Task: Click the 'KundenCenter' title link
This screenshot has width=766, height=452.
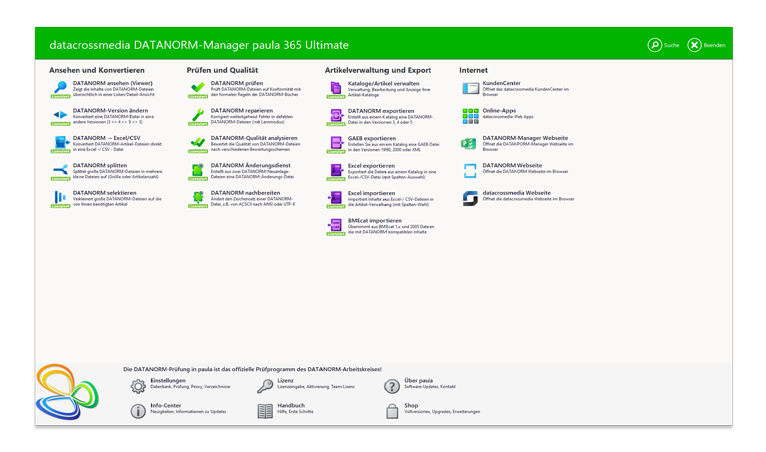Action: click(502, 83)
